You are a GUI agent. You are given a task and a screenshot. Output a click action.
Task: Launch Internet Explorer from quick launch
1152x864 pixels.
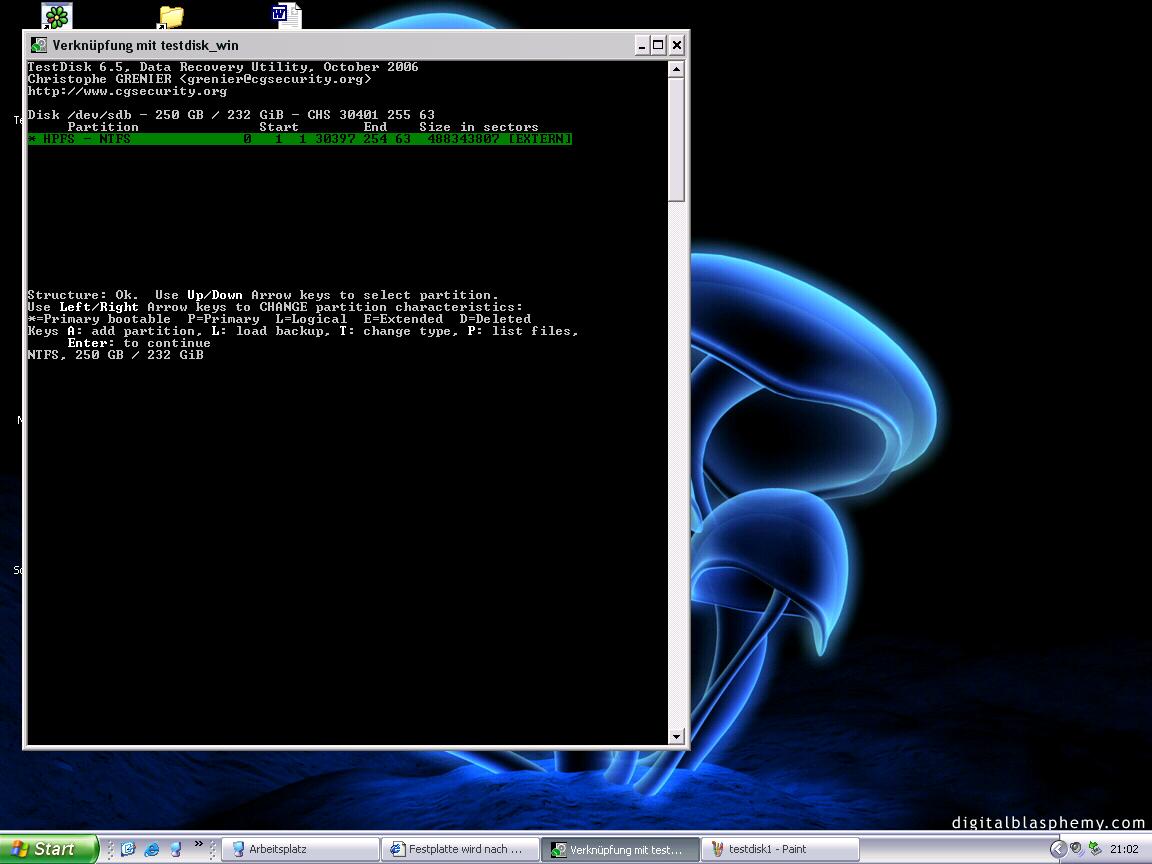tap(152, 849)
